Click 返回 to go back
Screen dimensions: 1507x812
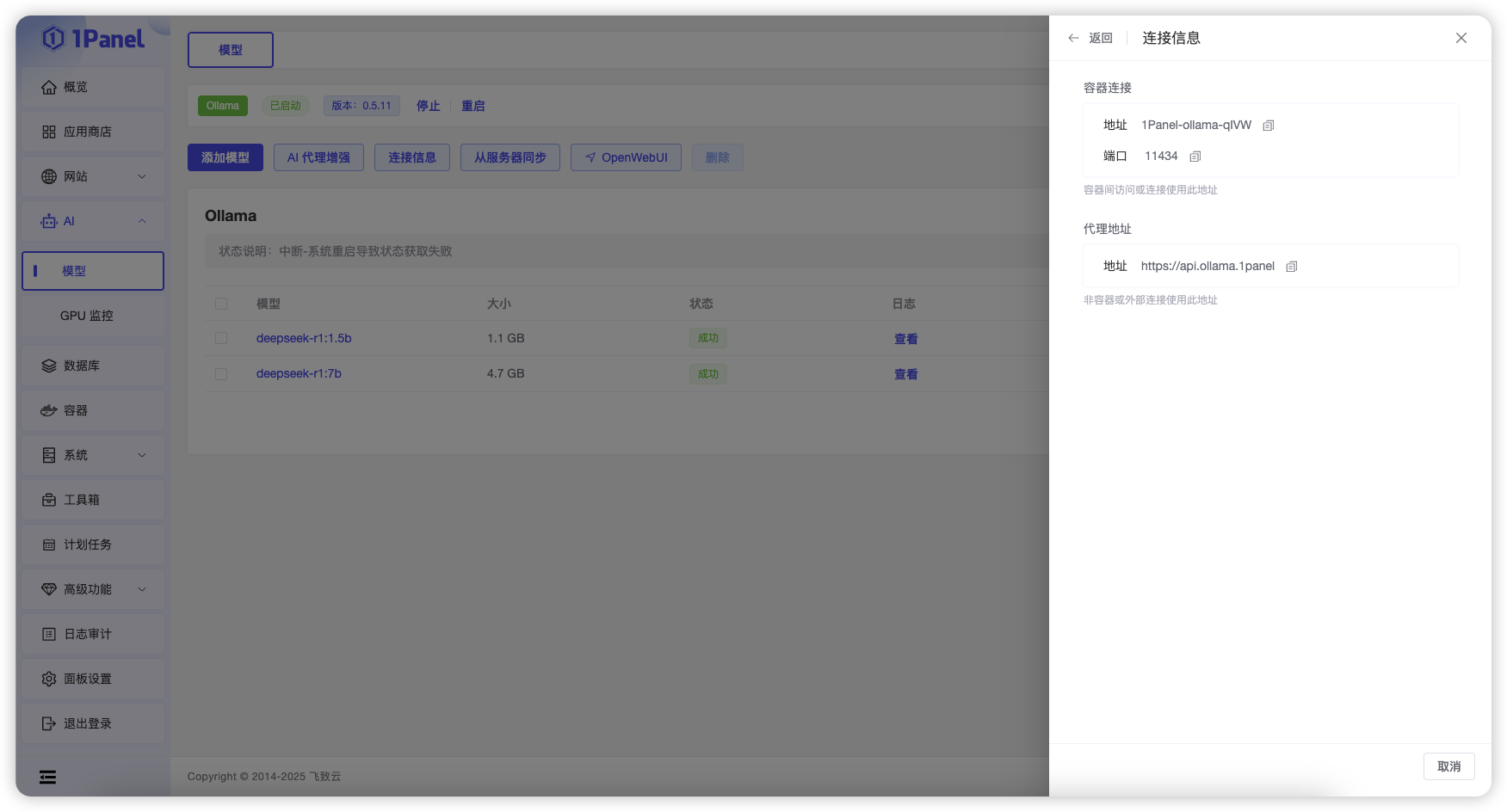tap(1101, 38)
